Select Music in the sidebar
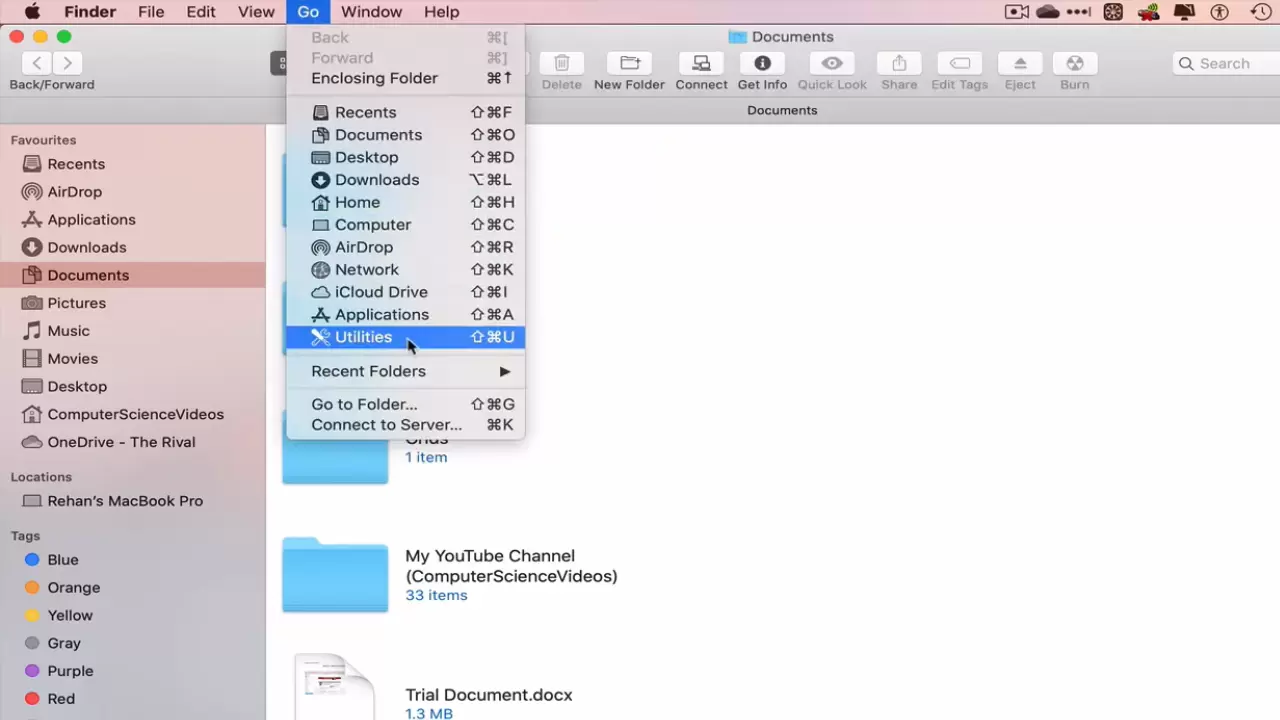 pyautogui.click(x=132, y=331)
